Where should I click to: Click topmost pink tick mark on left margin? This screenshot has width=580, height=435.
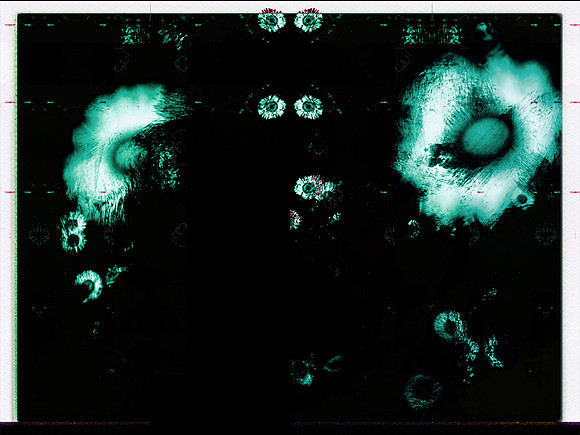pos(10,25)
